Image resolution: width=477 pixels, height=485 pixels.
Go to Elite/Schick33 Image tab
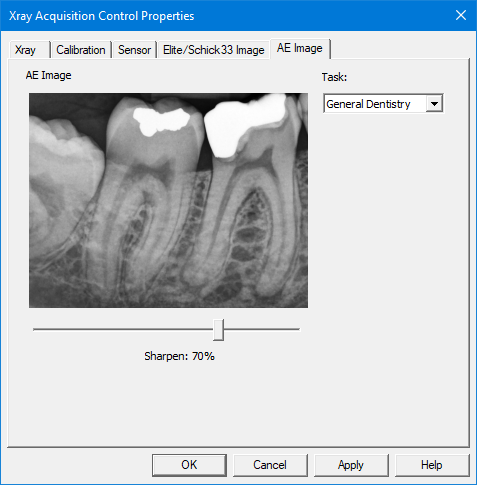(x=213, y=50)
